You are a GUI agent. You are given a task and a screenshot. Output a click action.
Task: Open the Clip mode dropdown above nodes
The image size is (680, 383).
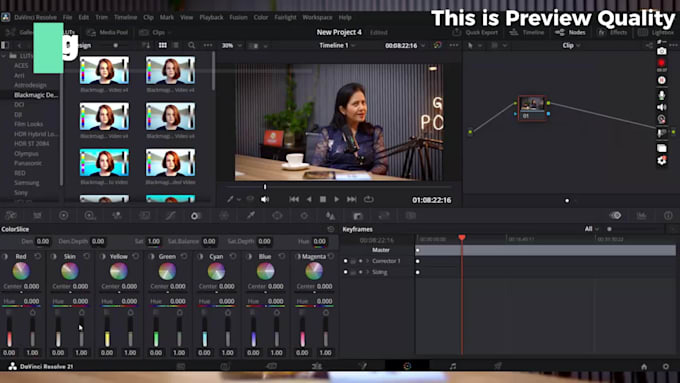(x=571, y=45)
